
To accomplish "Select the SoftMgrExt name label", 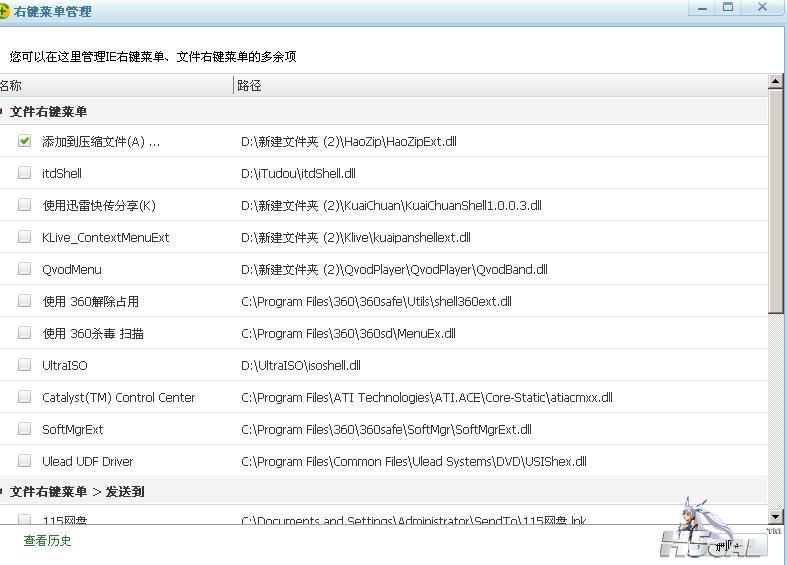I will coord(73,430).
